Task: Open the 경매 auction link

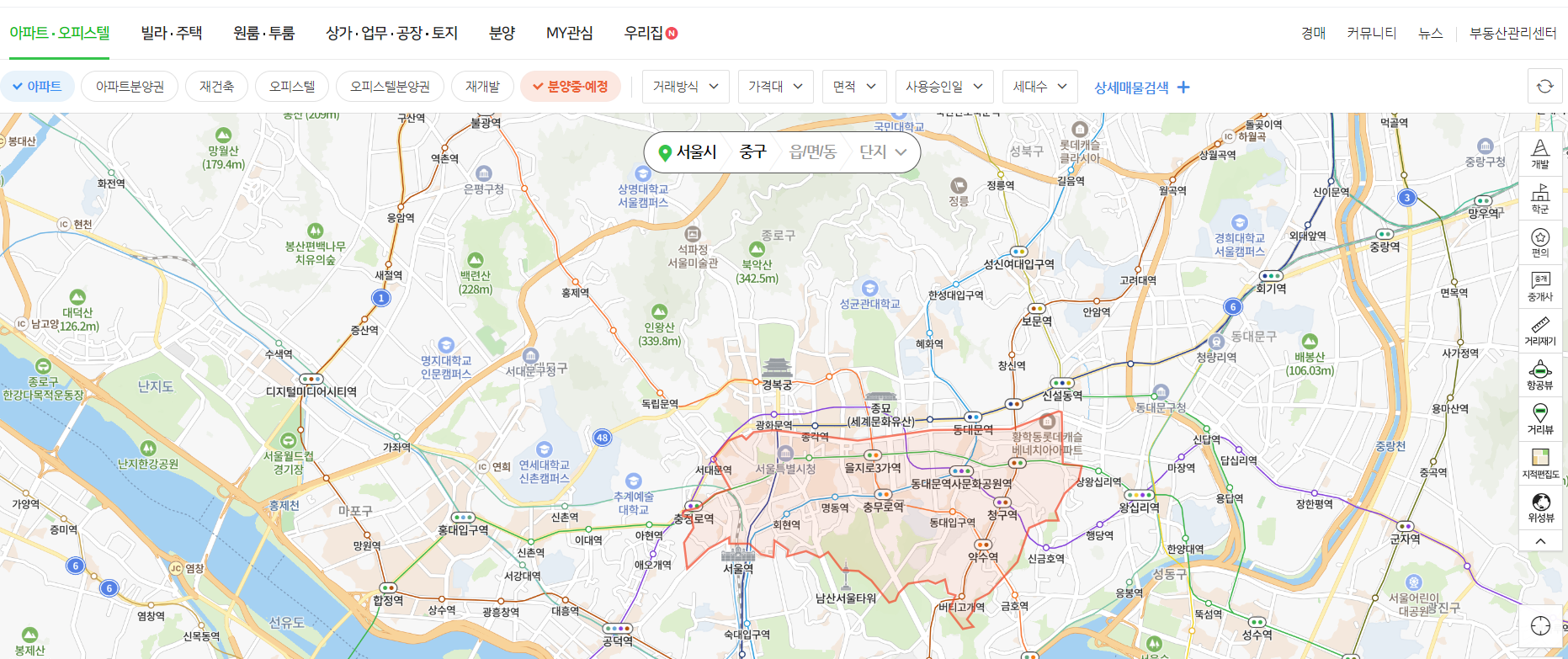Action: pos(1313,34)
